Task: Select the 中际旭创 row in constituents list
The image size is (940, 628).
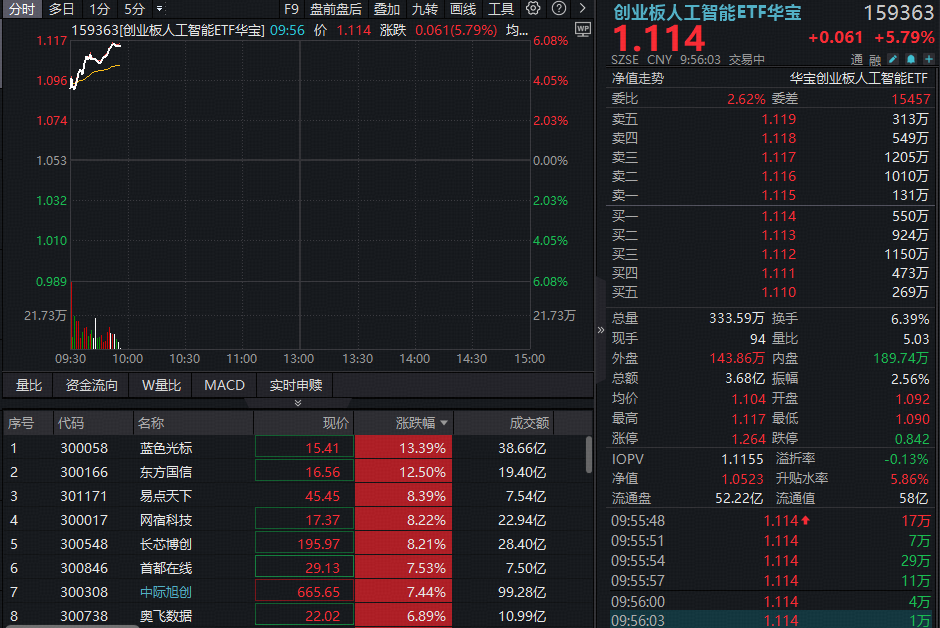Action: click(166, 592)
